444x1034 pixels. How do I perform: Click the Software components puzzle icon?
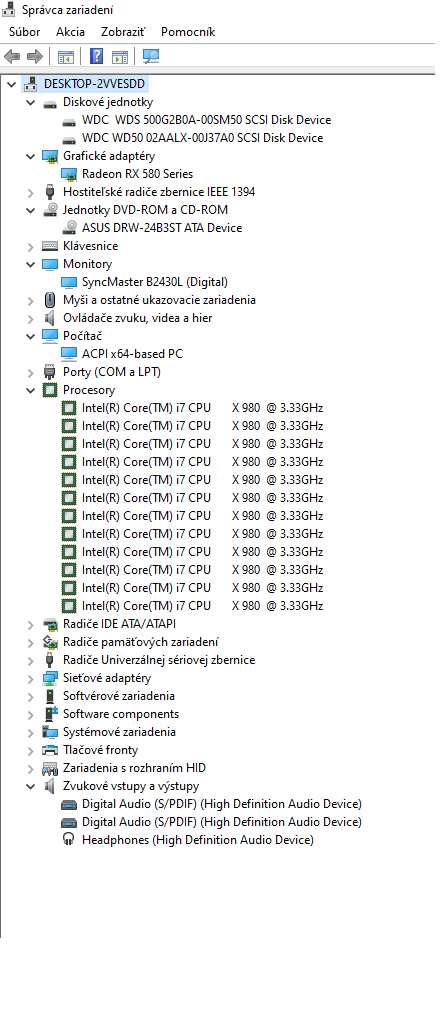[x=49, y=714]
